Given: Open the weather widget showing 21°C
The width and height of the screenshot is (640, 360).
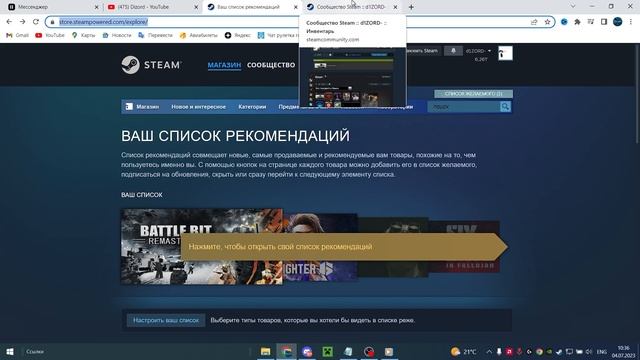Looking at the screenshot, I should (463, 351).
